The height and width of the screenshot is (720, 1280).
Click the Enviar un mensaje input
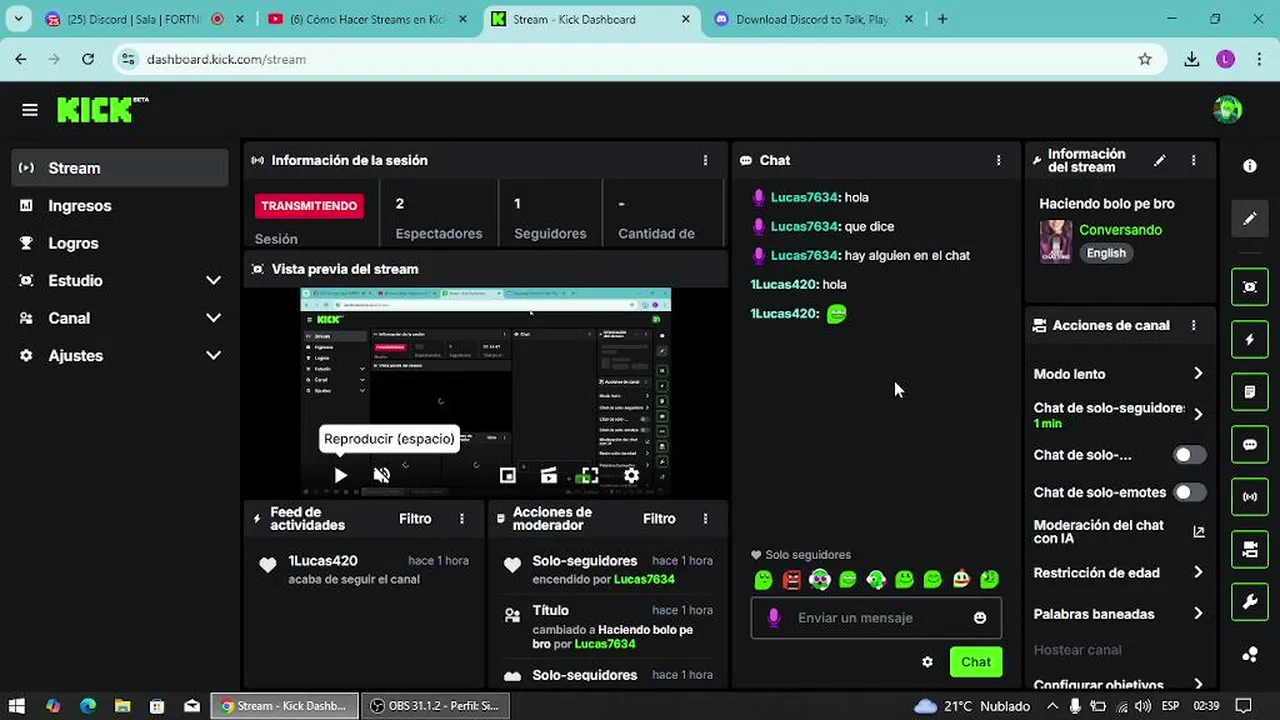click(875, 618)
